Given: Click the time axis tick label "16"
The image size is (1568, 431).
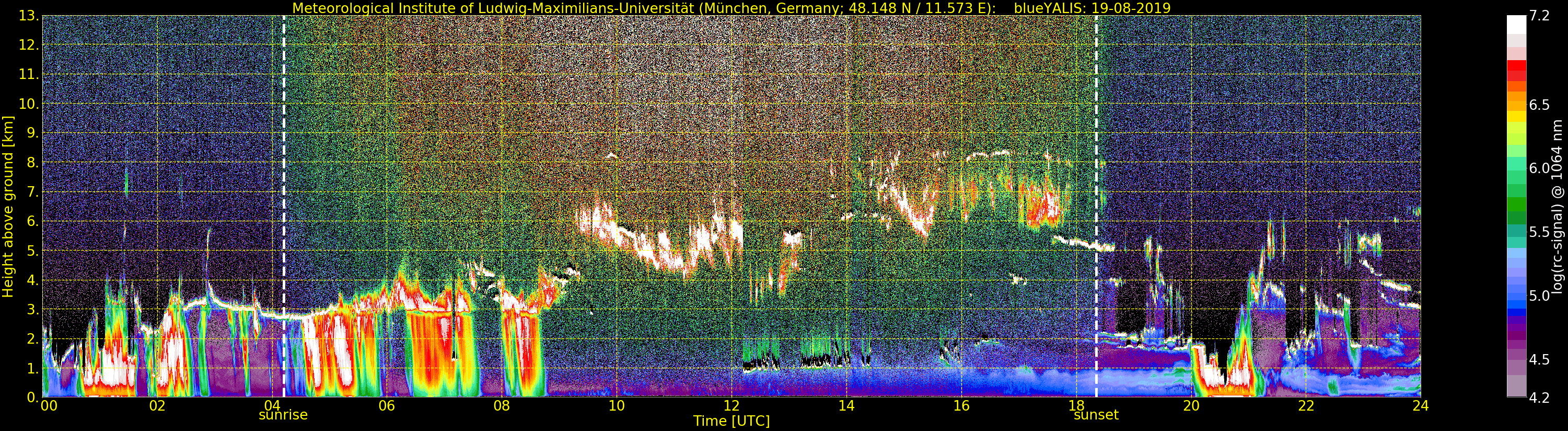Looking at the screenshot, I should pos(961,406).
